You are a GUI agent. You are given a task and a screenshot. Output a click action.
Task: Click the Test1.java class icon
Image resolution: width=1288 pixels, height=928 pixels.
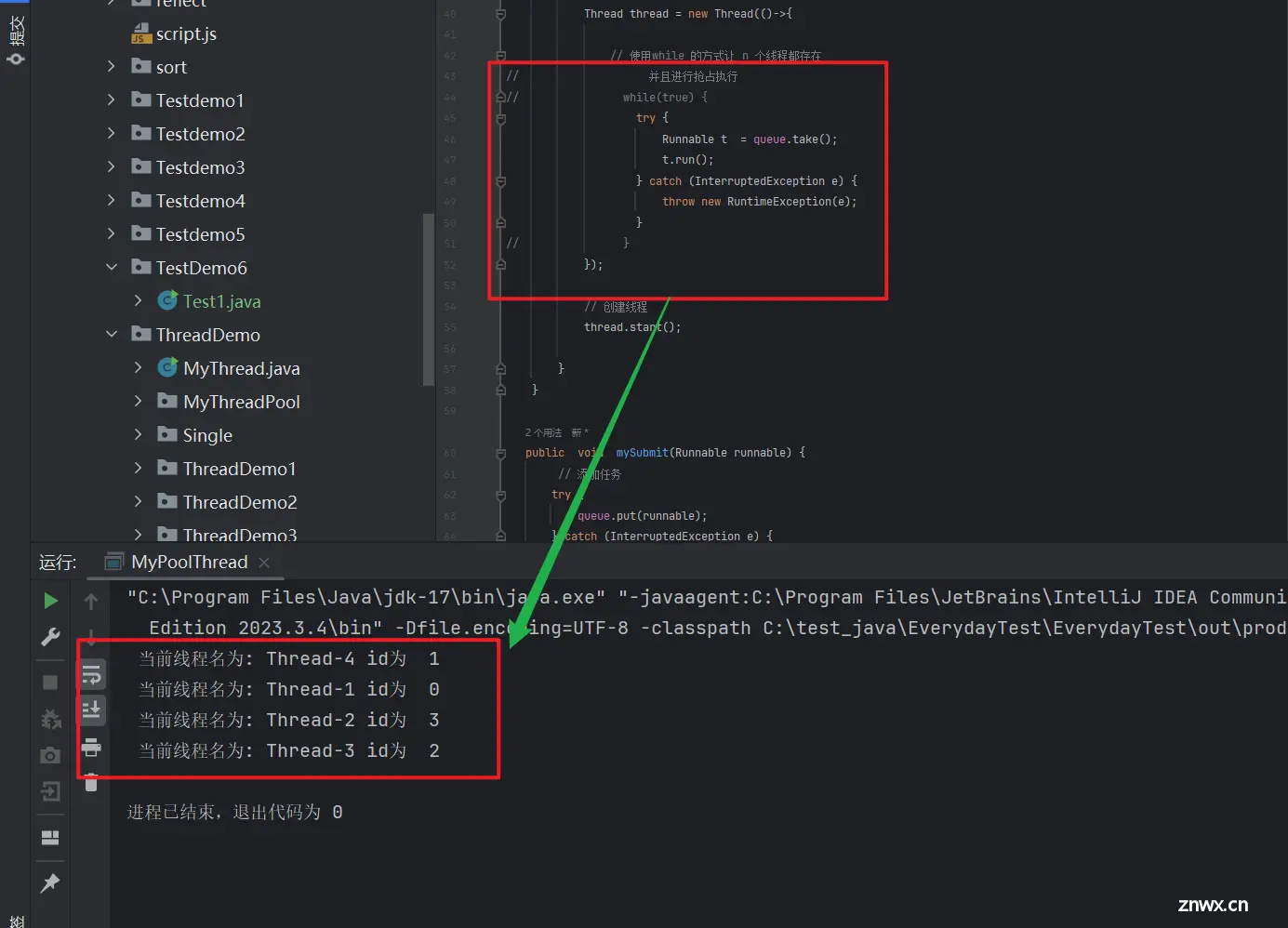[x=167, y=300]
